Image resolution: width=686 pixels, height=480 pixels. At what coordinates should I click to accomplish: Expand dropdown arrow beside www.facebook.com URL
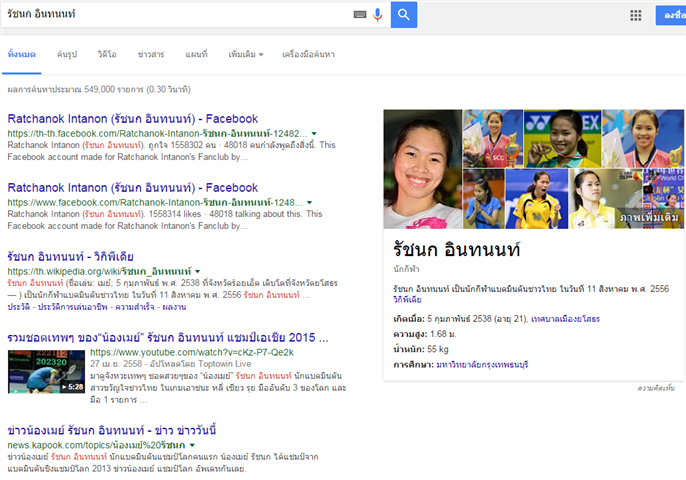pyautogui.click(x=309, y=203)
